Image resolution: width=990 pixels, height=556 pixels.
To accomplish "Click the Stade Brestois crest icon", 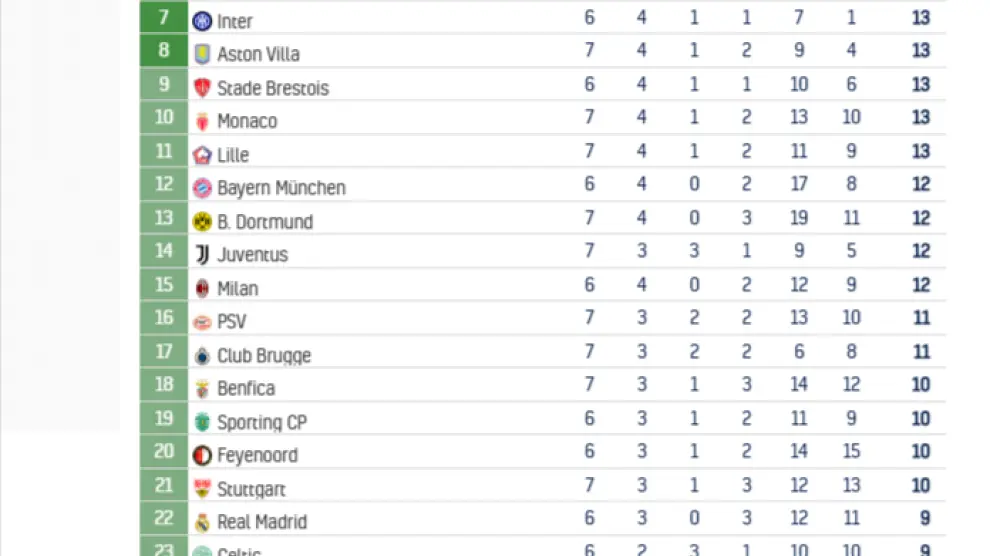I will (x=202, y=88).
